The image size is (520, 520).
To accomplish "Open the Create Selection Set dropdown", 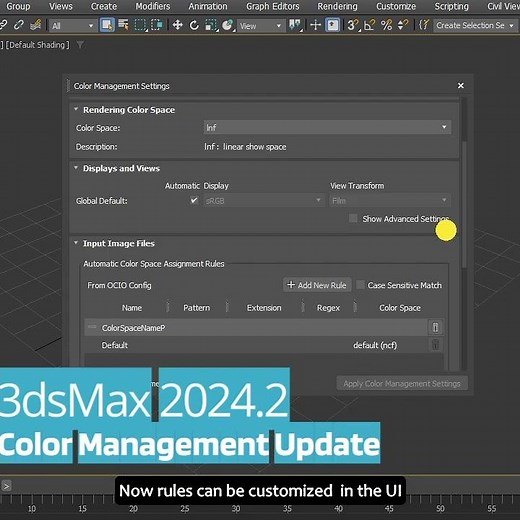I will [x=475, y=25].
